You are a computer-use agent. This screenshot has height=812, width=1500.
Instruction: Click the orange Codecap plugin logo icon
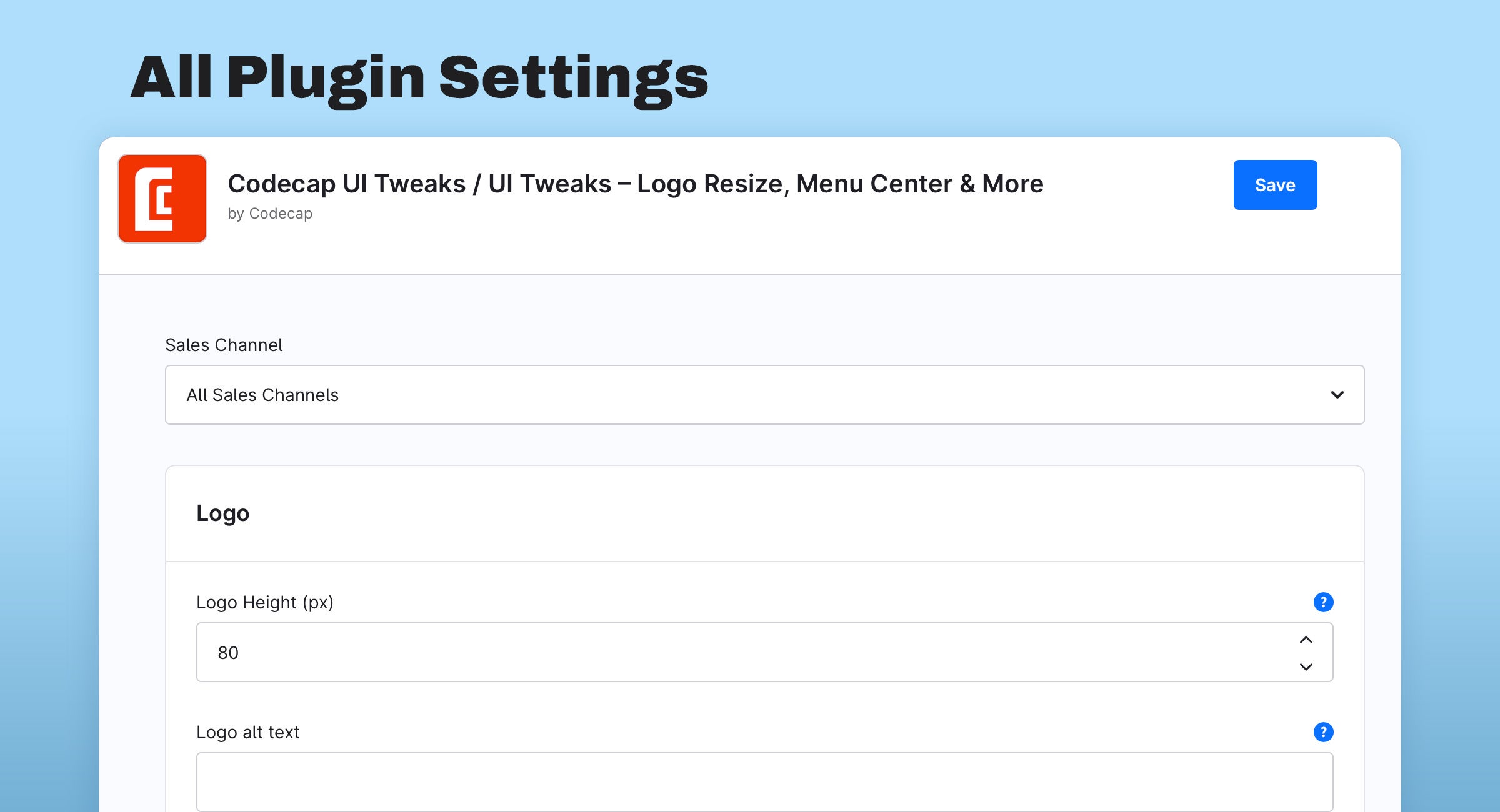(x=162, y=199)
